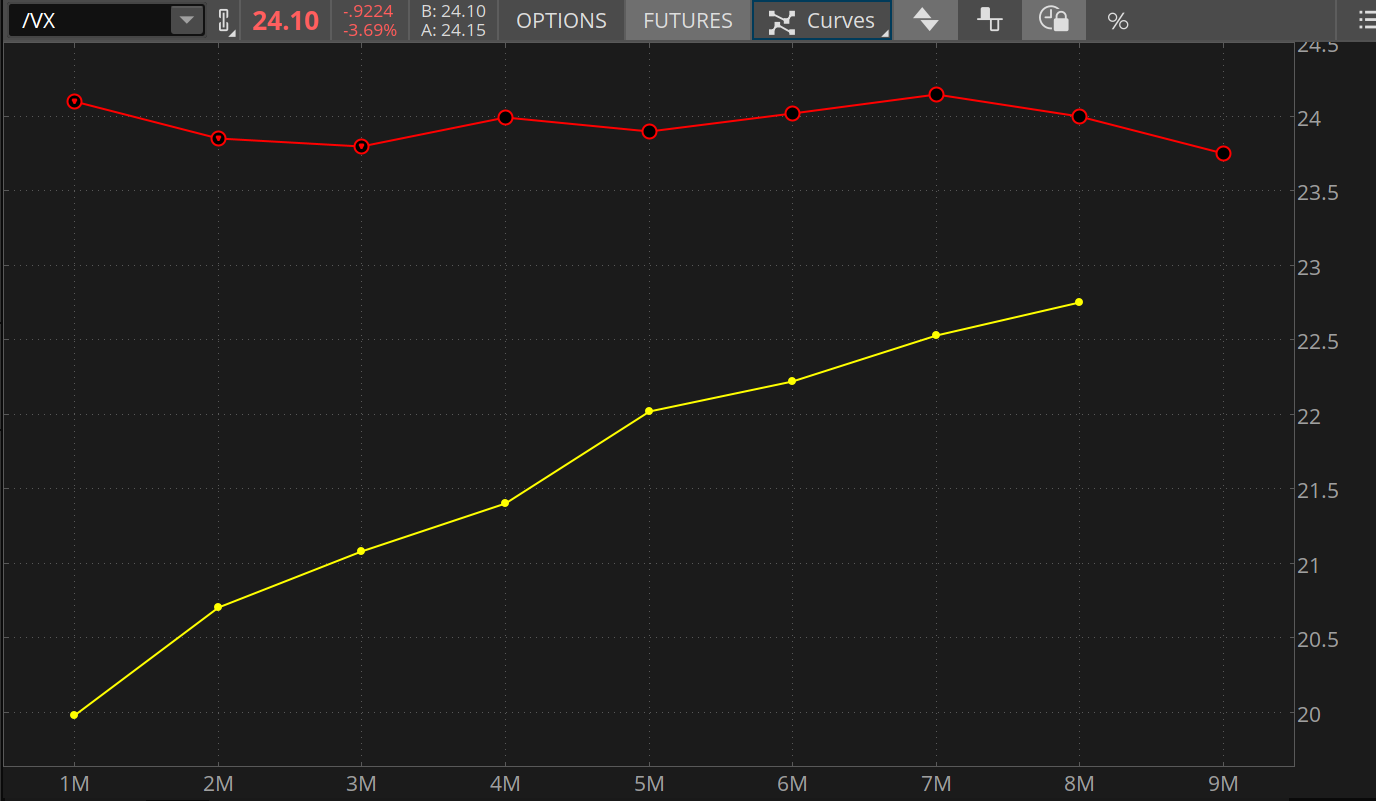Click the clock-lock time lock icon
1376x801 pixels.
coord(1053,20)
